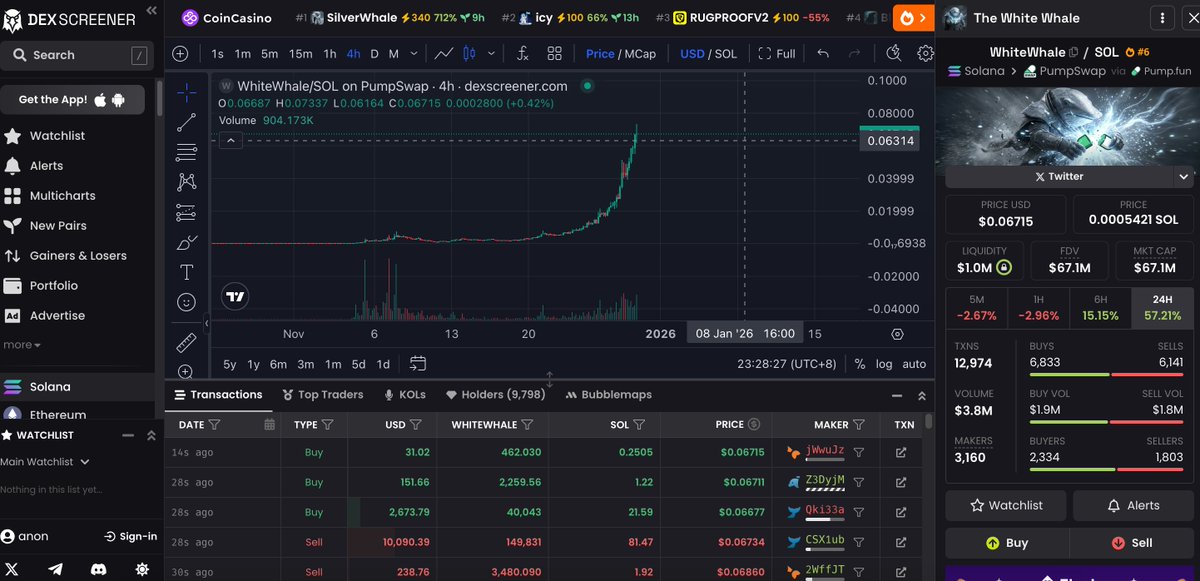Expand the watchlist panel double chevron
1200x581 pixels.
point(151,436)
